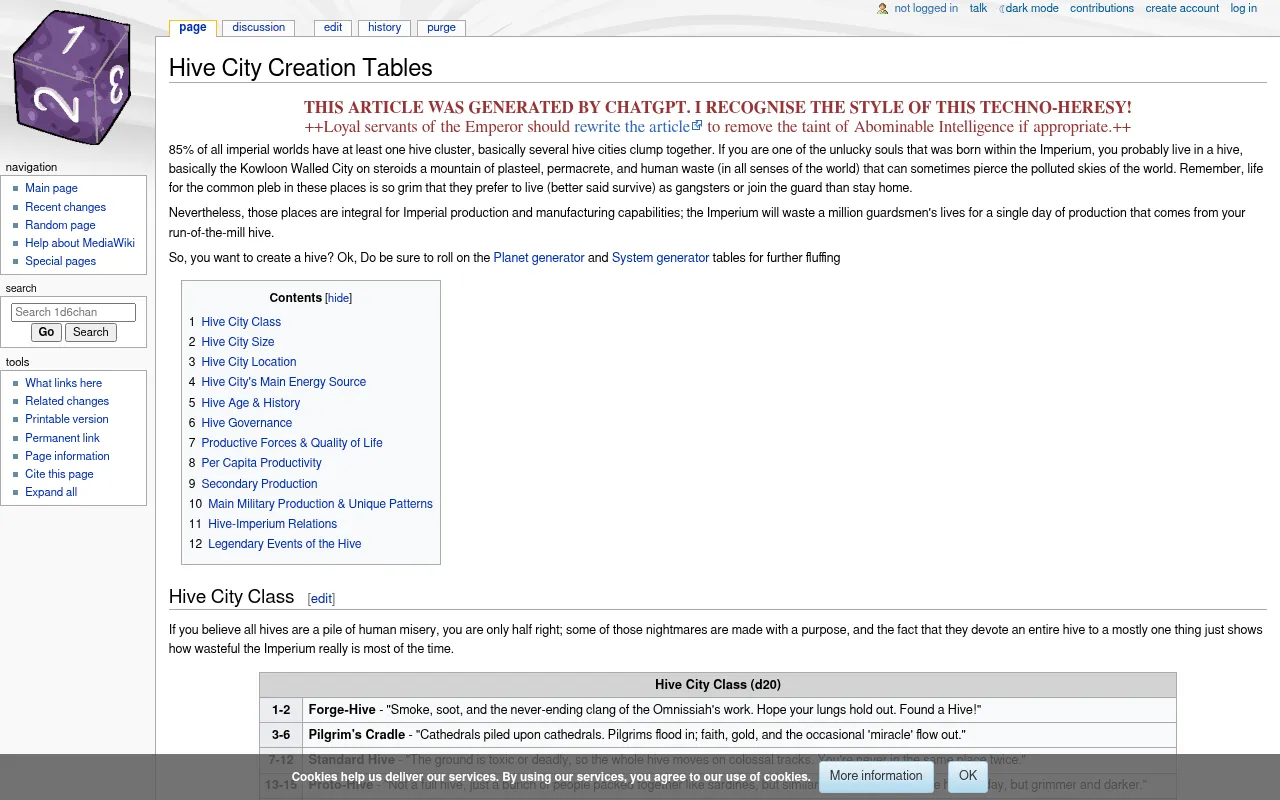Open What links here tool
Screen dimensions: 1280x800
pyautogui.click(x=63, y=383)
